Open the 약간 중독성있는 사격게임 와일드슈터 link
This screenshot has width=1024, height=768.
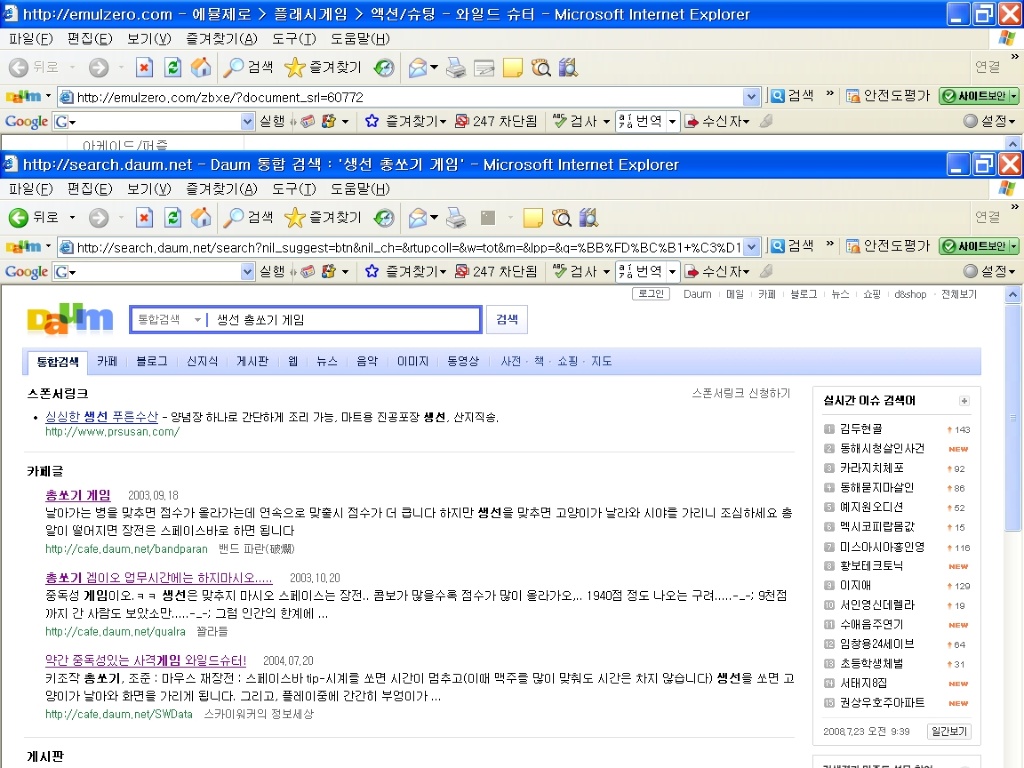146,660
